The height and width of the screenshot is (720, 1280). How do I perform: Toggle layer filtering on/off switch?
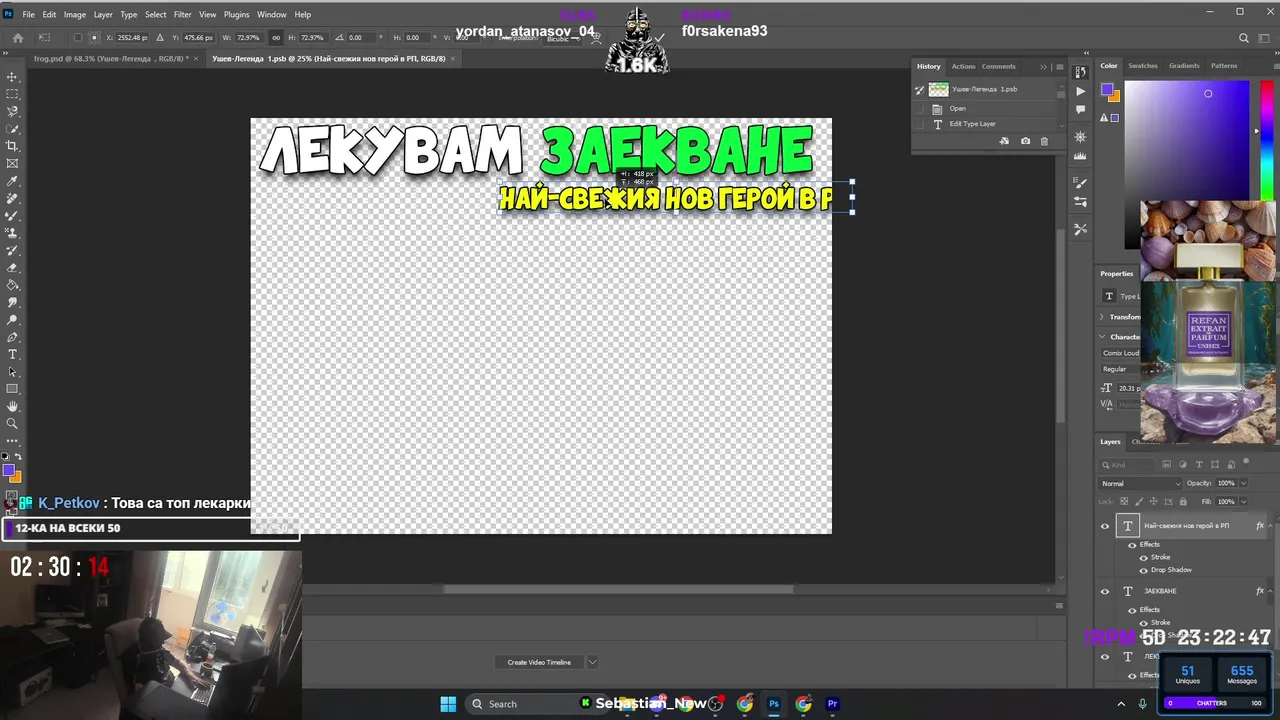click(1247, 462)
